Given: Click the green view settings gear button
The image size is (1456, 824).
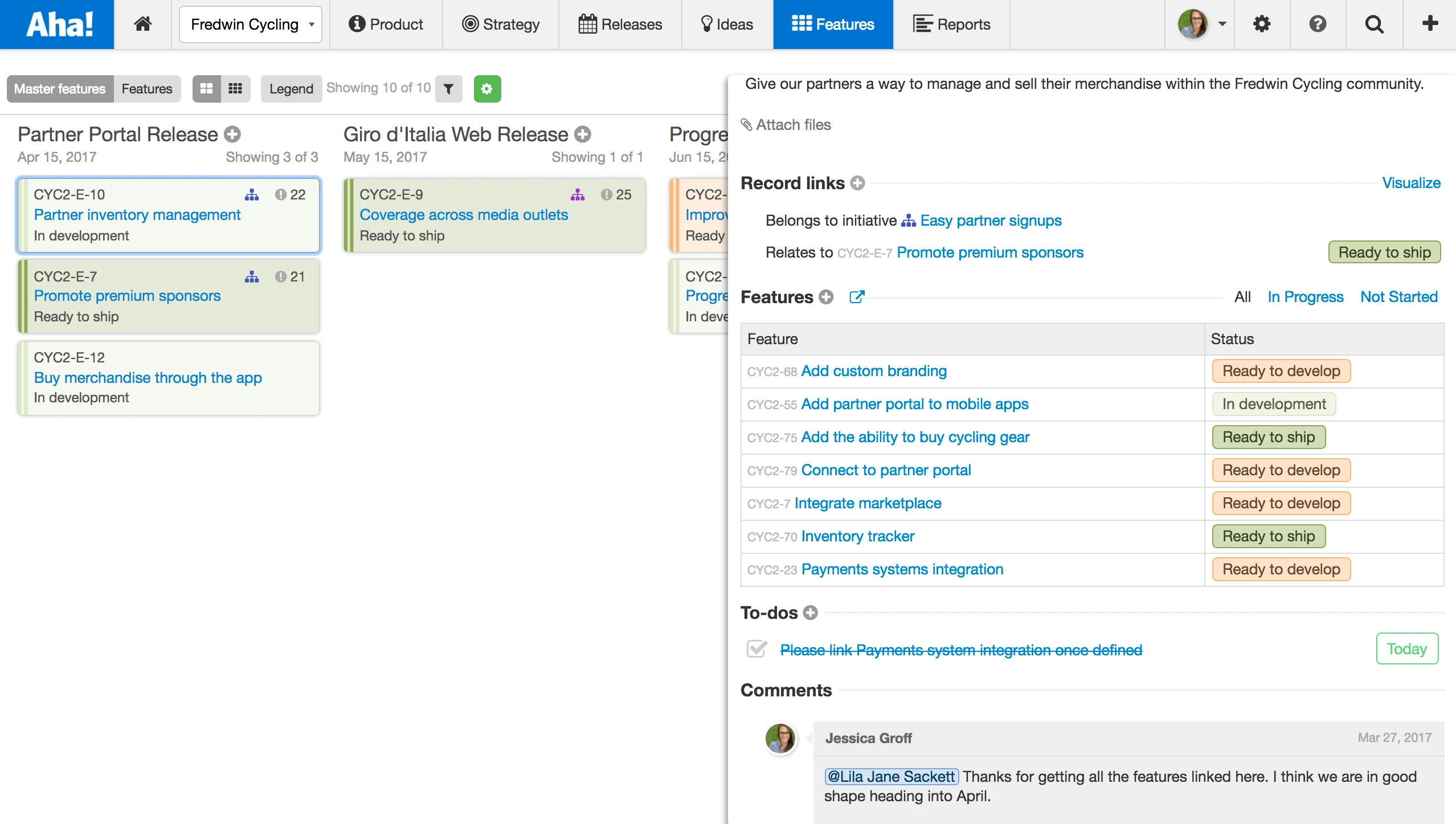Looking at the screenshot, I should [486, 89].
